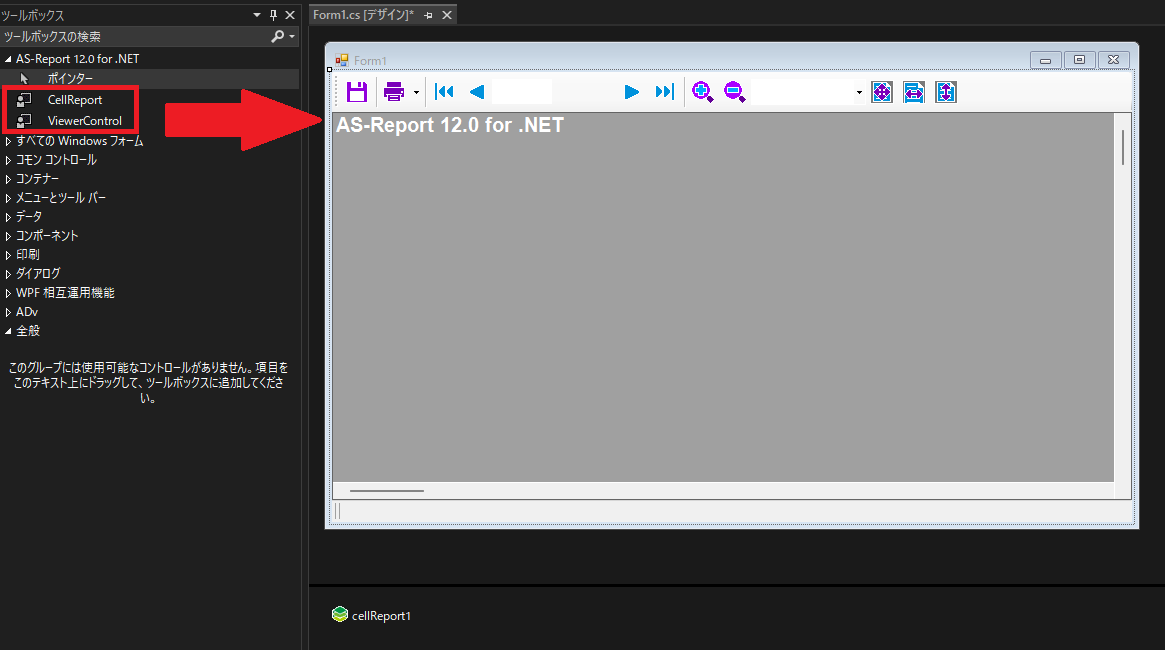Click the Form1 title bar icon
Viewport: 1165px width, 650px height.
342,60
